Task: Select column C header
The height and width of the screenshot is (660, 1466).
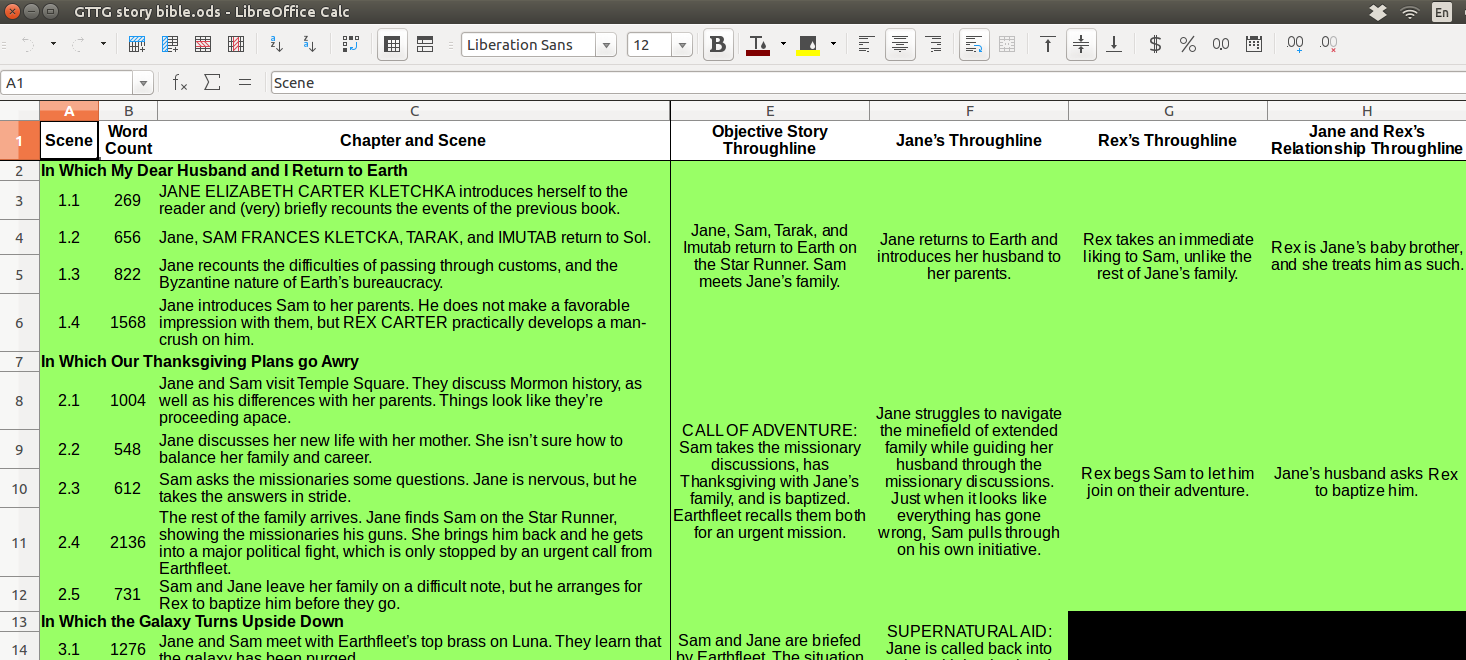Action: [x=414, y=111]
